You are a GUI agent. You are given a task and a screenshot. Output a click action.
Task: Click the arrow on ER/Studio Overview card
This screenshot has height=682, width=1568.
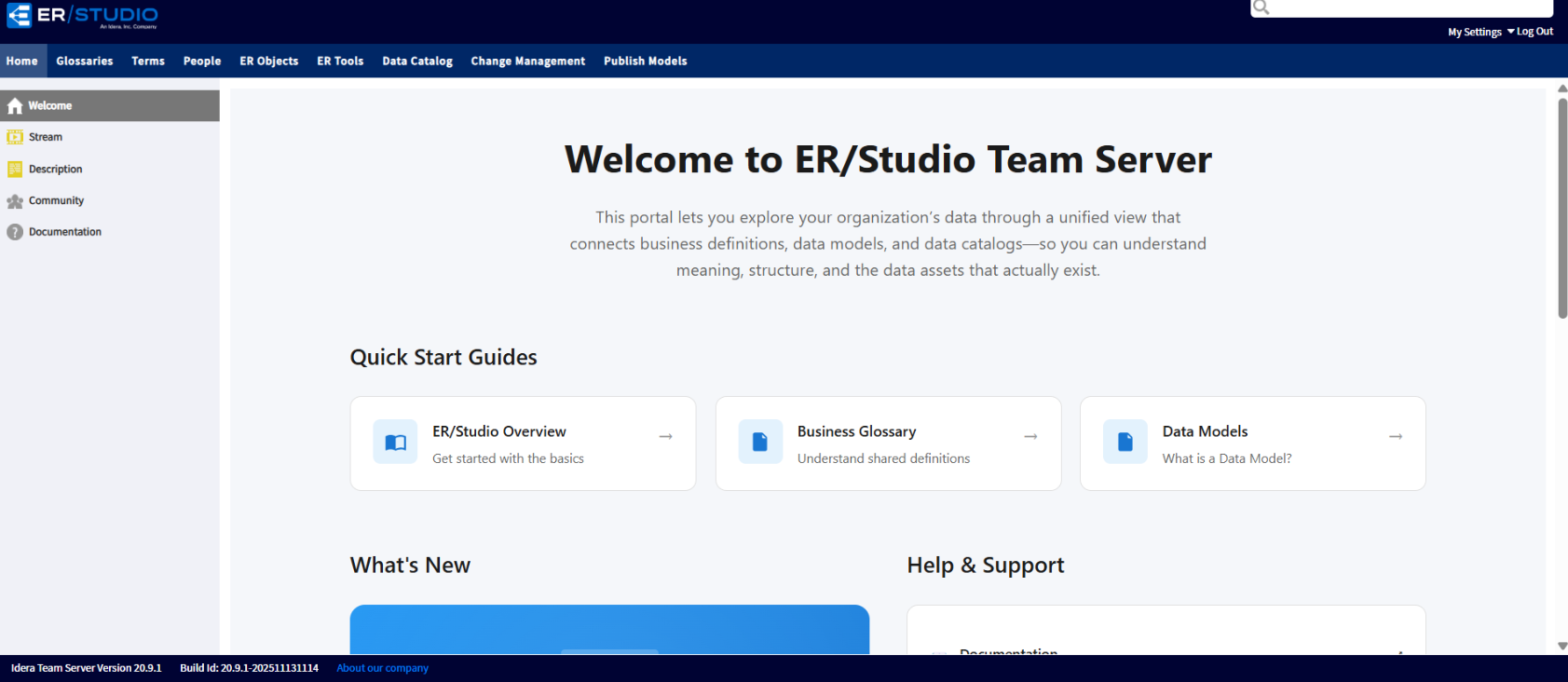(666, 436)
